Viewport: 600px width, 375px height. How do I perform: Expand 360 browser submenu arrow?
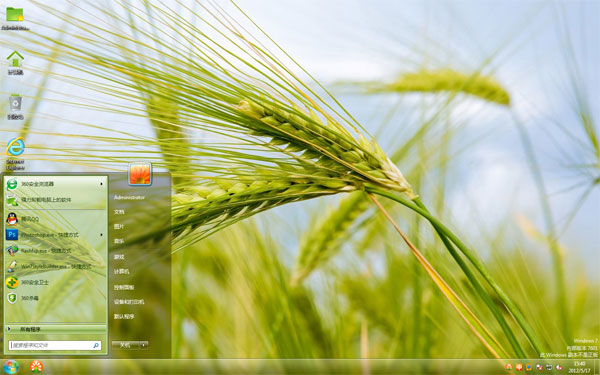pos(101,184)
